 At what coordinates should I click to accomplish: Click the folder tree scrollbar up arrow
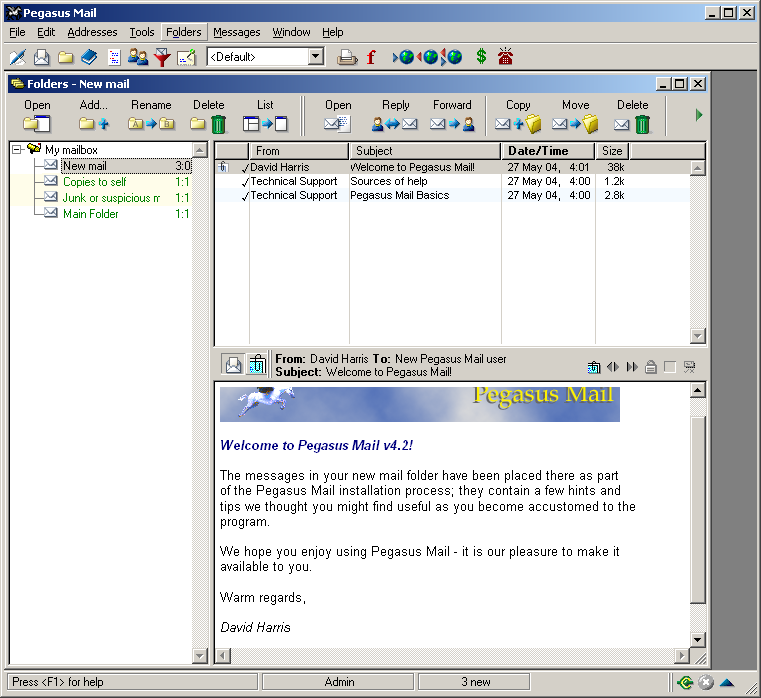(200, 150)
